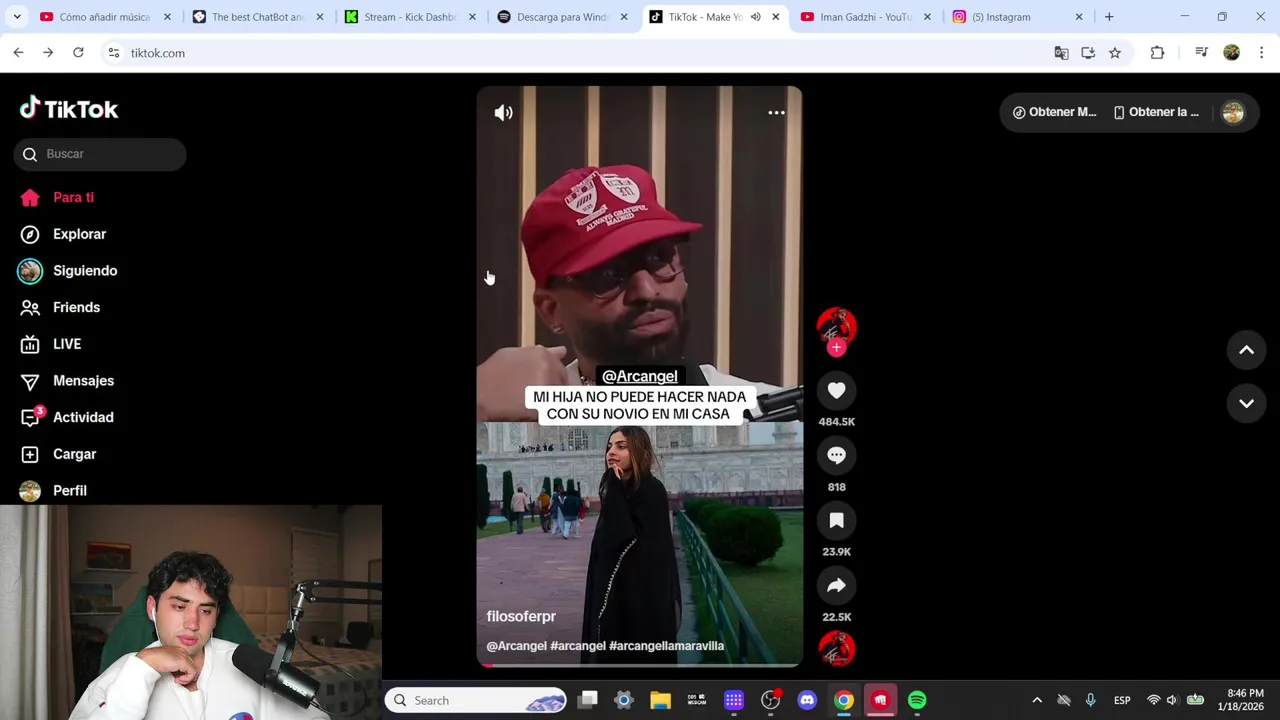Switch to The best ChatBot tab
The image size is (1280, 720).
click(257, 17)
